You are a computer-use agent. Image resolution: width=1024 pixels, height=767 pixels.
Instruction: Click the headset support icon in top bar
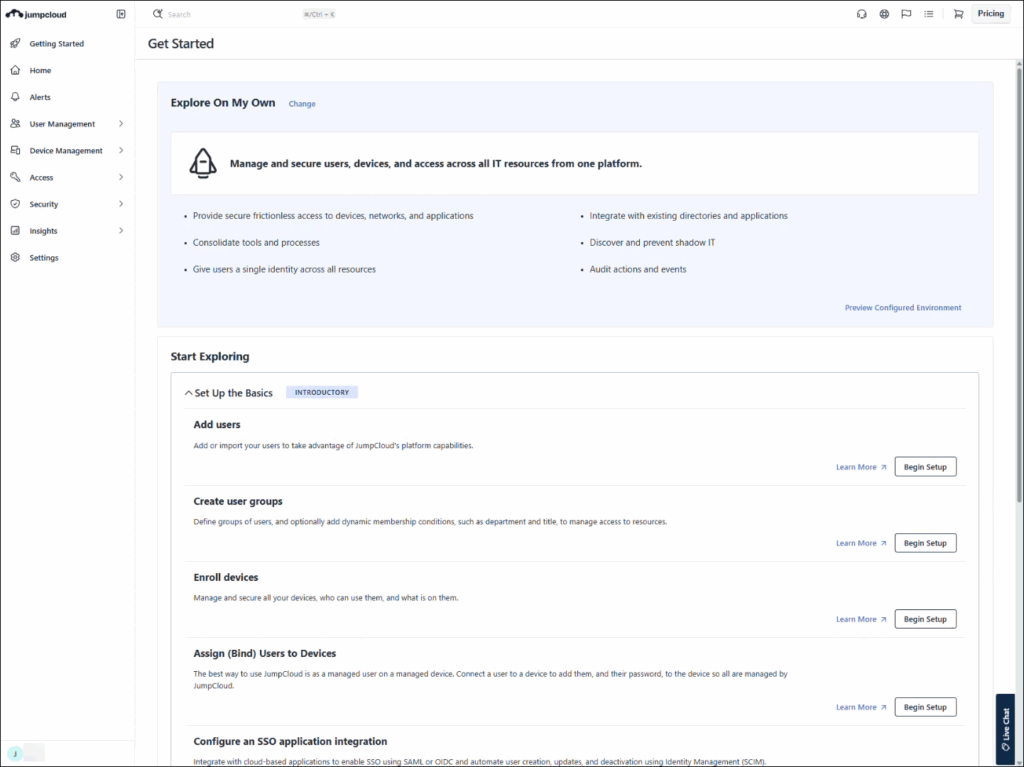tap(861, 14)
